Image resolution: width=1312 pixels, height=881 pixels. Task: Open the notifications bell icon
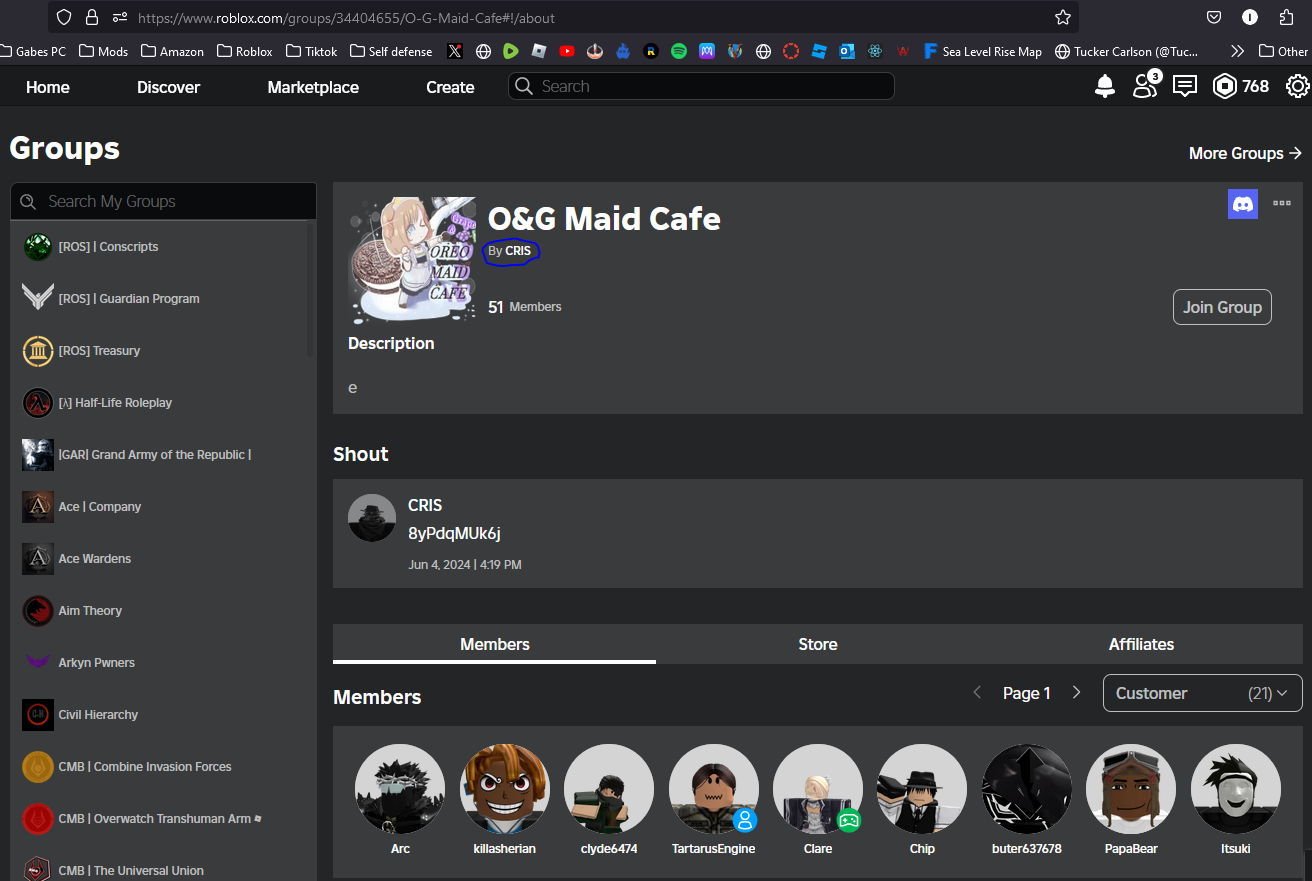pyautogui.click(x=1105, y=87)
